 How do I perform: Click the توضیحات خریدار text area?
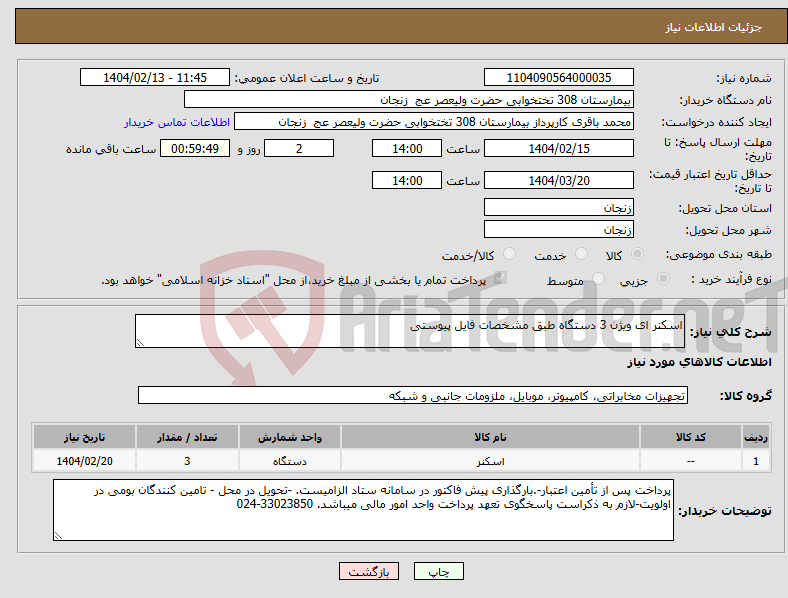coord(363,510)
